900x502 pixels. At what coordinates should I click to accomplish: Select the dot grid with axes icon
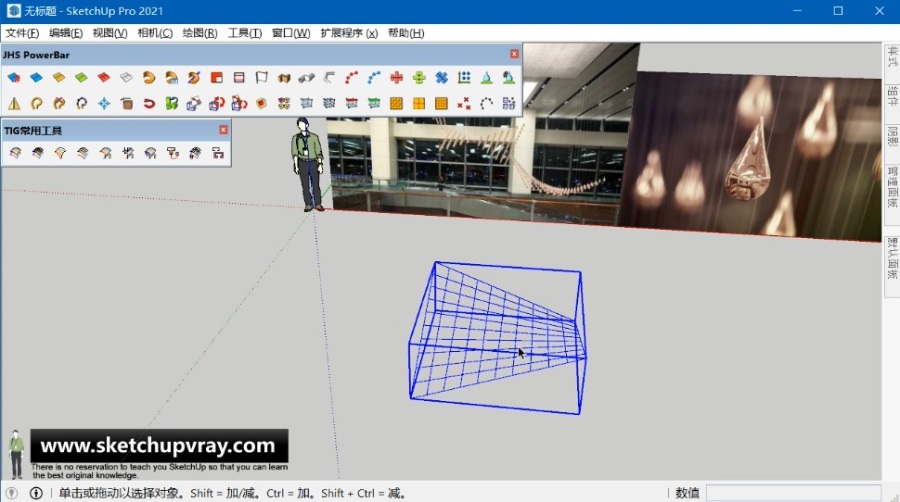[x=464, y=77]
